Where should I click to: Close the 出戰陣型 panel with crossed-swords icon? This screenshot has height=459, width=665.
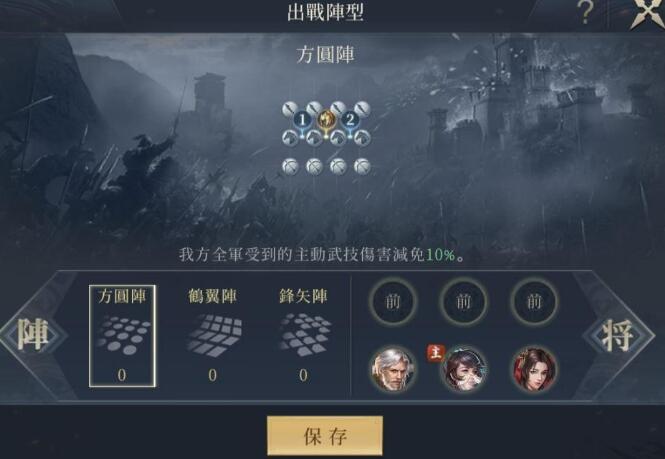(647, 13)
